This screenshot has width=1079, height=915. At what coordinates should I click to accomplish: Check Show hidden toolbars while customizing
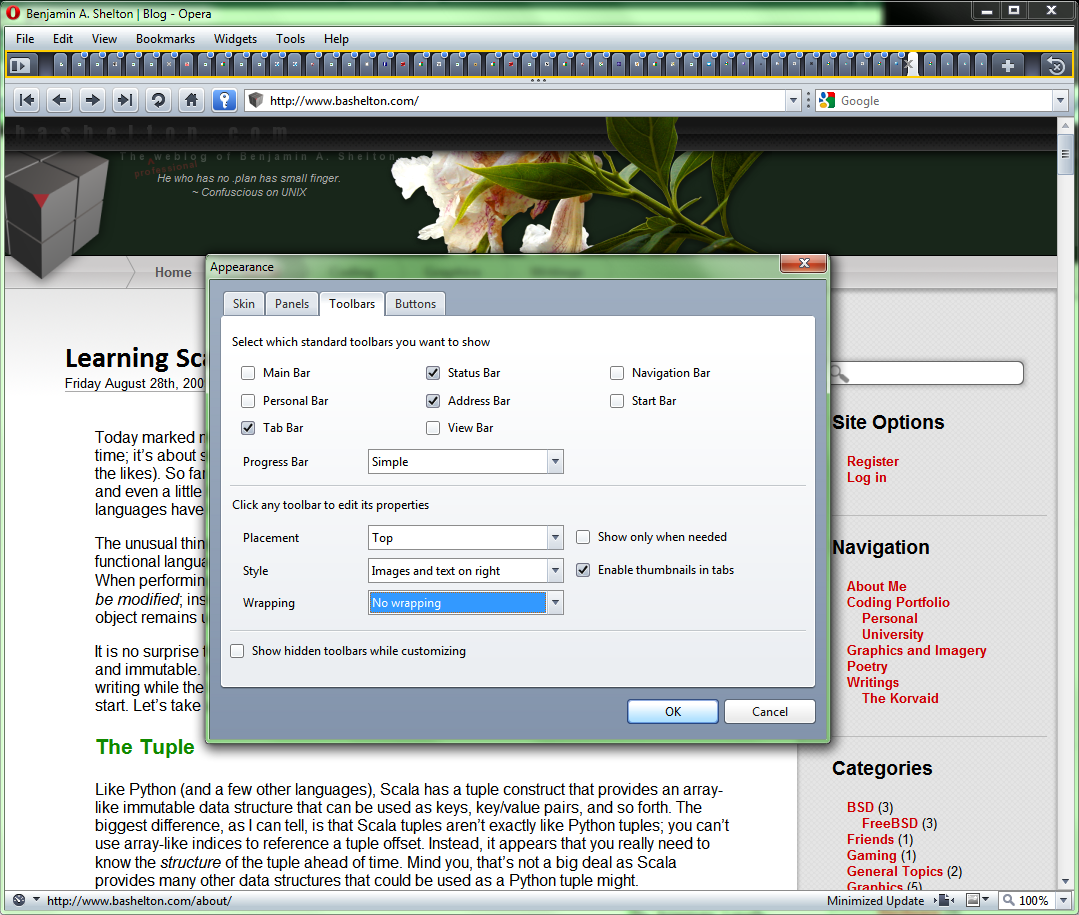pos(238,651)
